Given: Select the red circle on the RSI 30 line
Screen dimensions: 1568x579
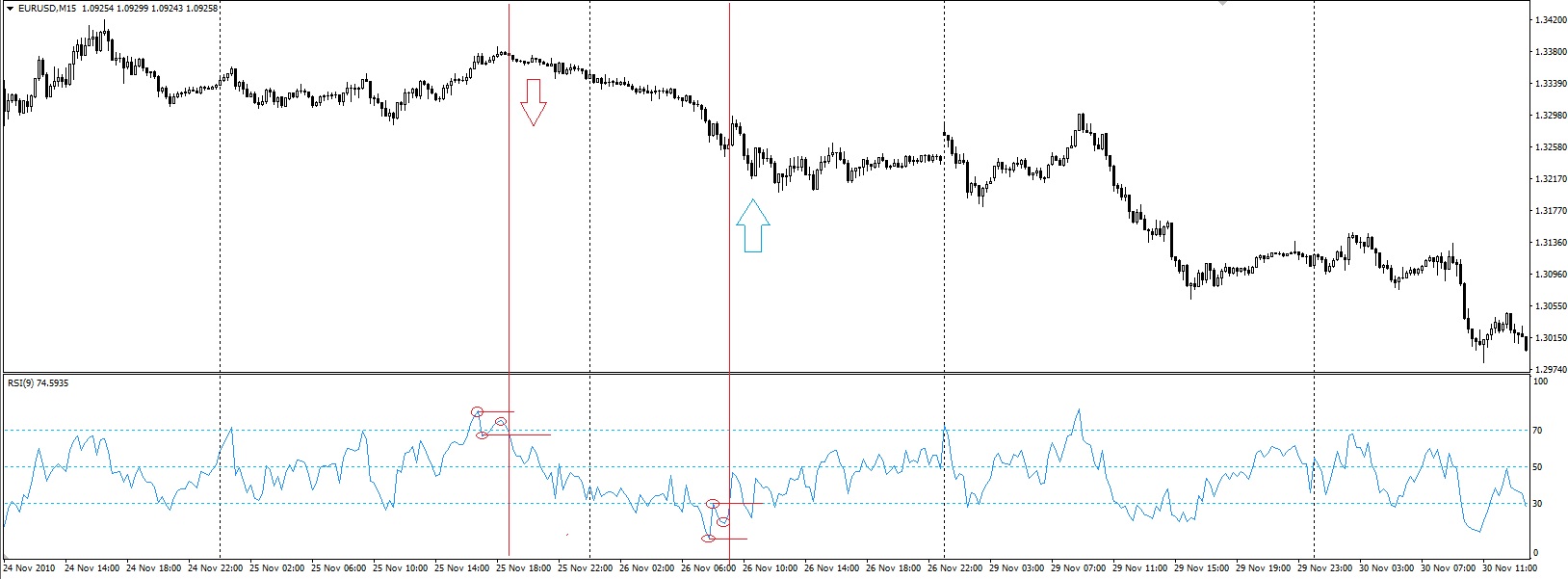Looking at the screenshot, I should [x=713, y=504].
